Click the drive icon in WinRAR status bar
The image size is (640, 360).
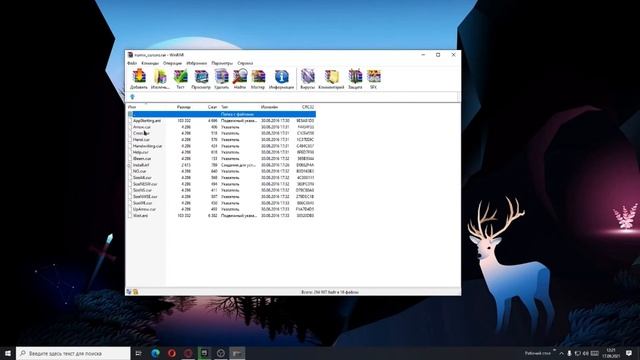129,291
